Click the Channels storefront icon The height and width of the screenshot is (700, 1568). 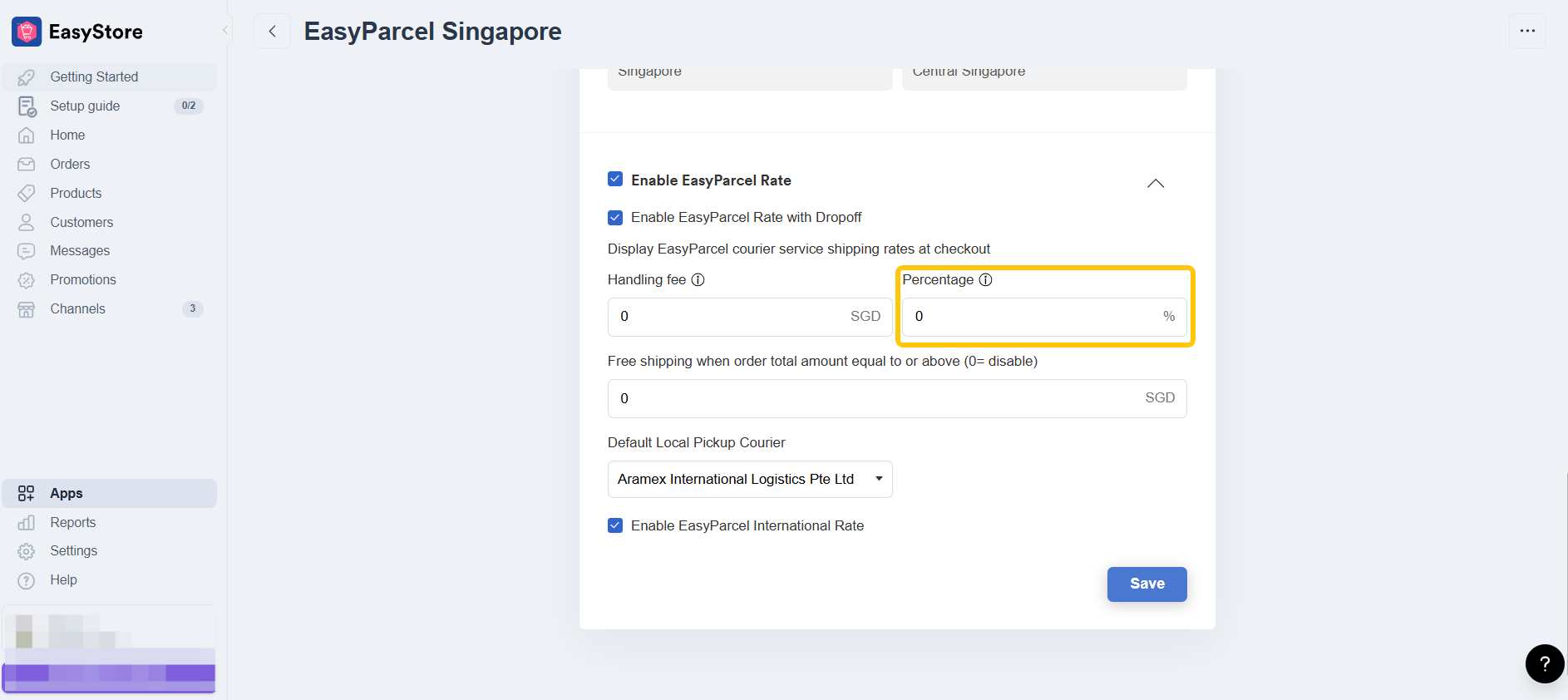[x=27, y=309]
